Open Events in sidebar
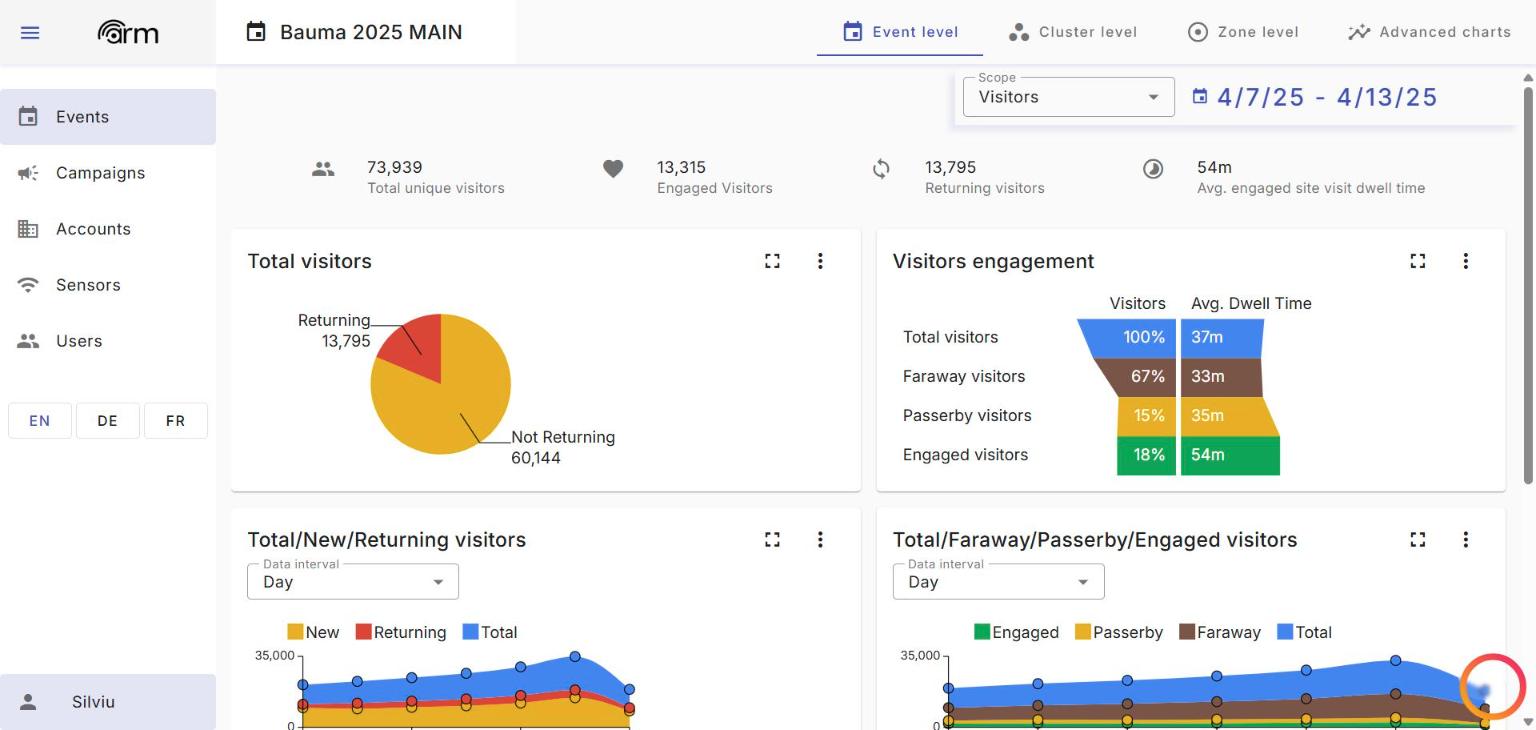Viewport: 1536px width, 730px height. click(x=108, y=117)
